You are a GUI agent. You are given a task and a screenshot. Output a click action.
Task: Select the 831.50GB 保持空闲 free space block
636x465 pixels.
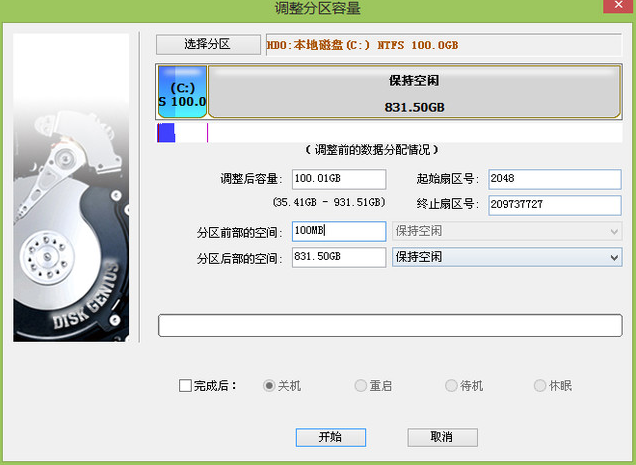414,92
